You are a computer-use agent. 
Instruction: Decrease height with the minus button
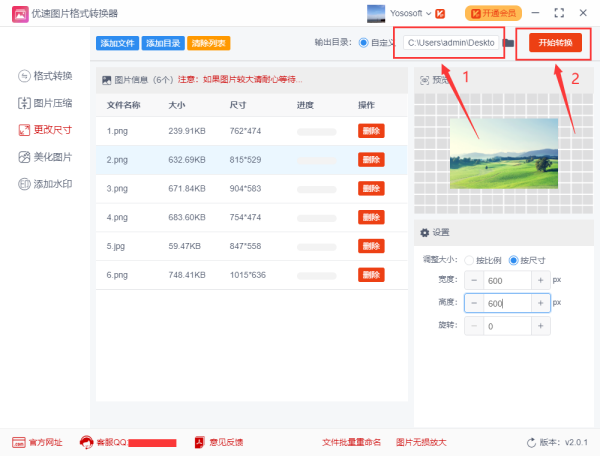474,303
